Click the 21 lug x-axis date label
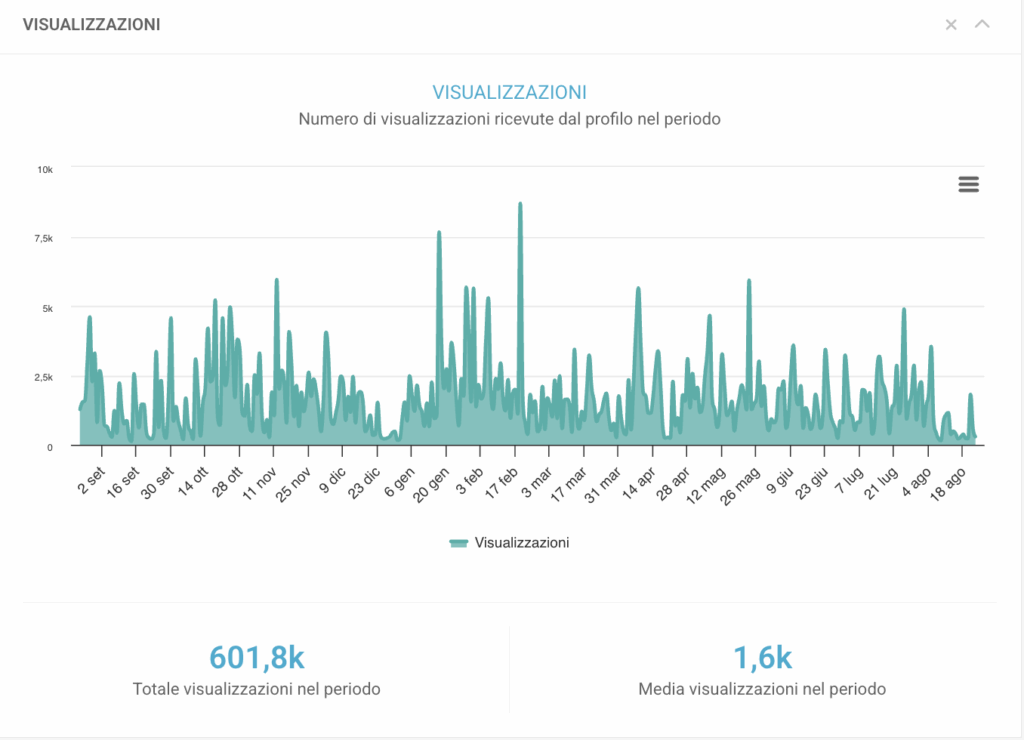 click(881, 483)
